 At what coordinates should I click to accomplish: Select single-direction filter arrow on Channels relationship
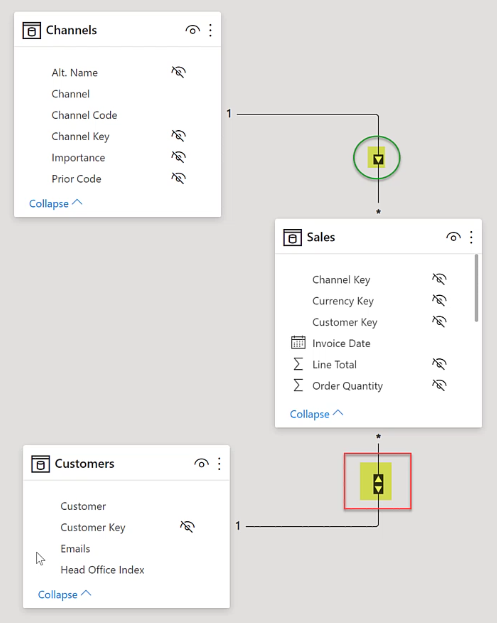click(x=378, y=160)
